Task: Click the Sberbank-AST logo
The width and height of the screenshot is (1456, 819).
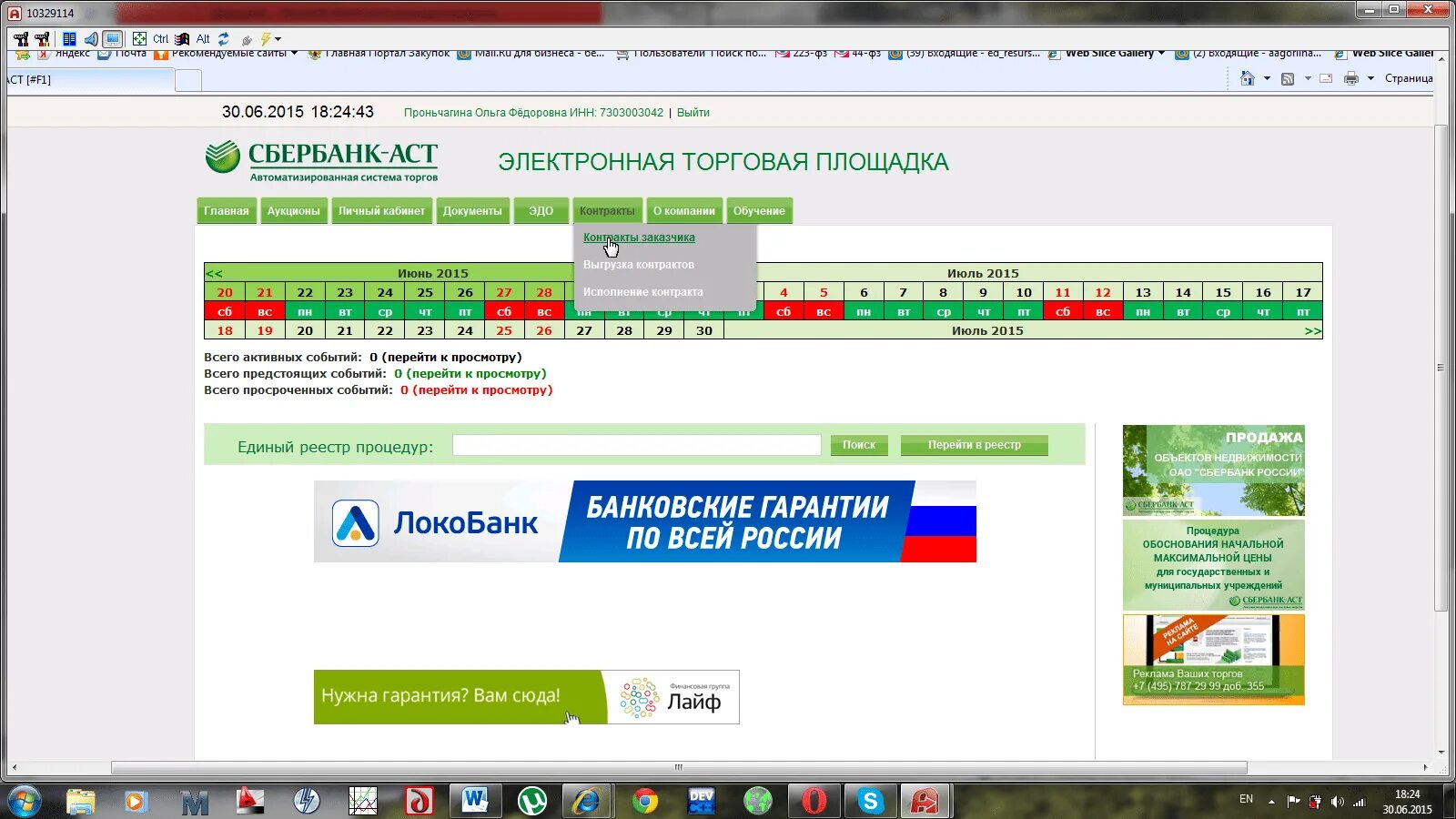Action: [x=321, y=160]
